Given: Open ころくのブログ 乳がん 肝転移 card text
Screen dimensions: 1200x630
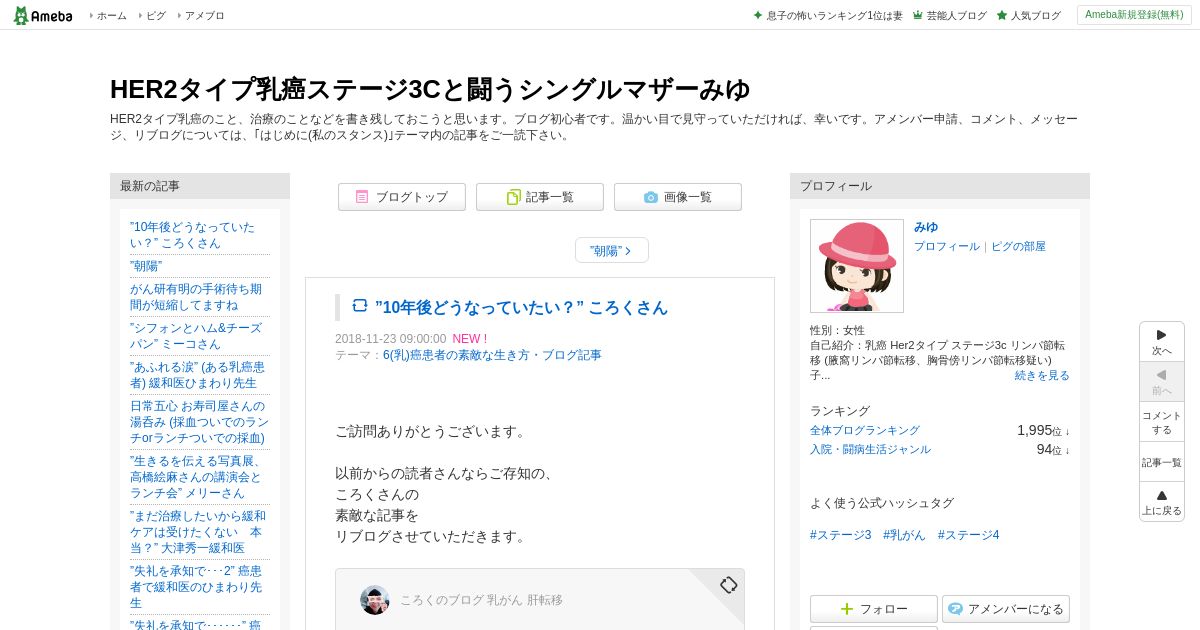Looking at the screenshot, I should tap(481, 600).
